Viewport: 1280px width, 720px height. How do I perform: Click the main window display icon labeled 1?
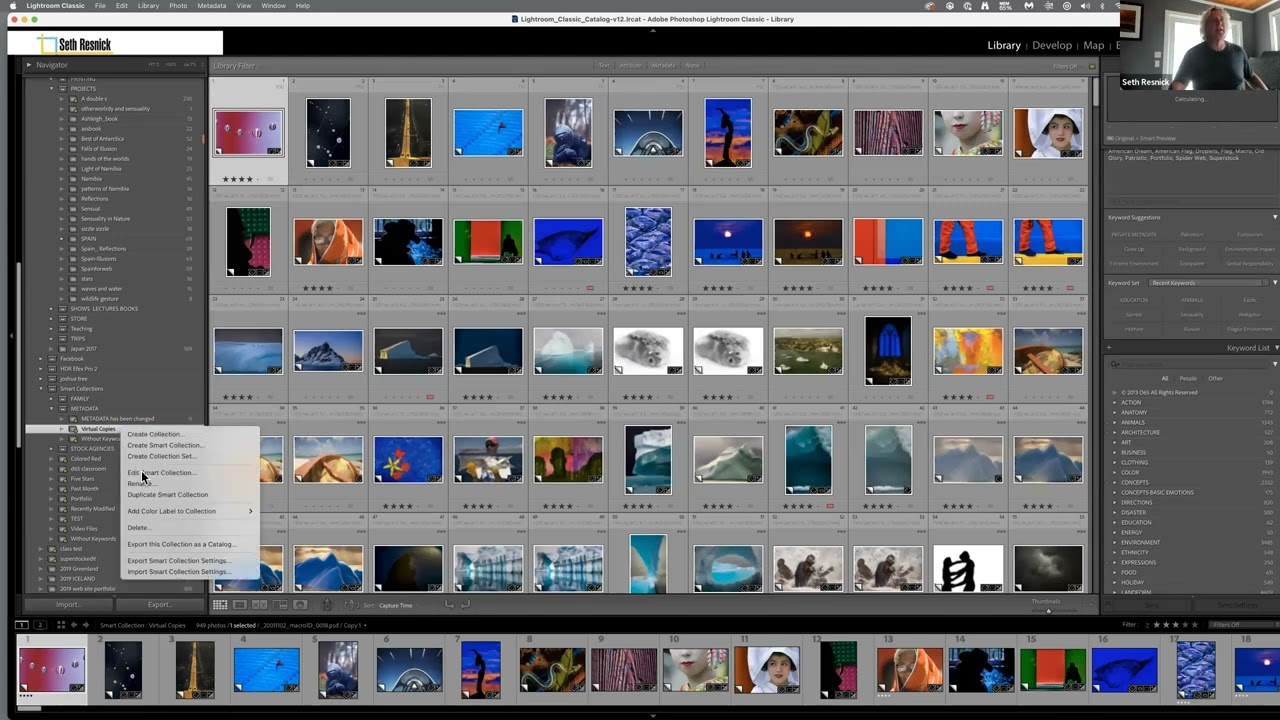[x=21, y=625]
